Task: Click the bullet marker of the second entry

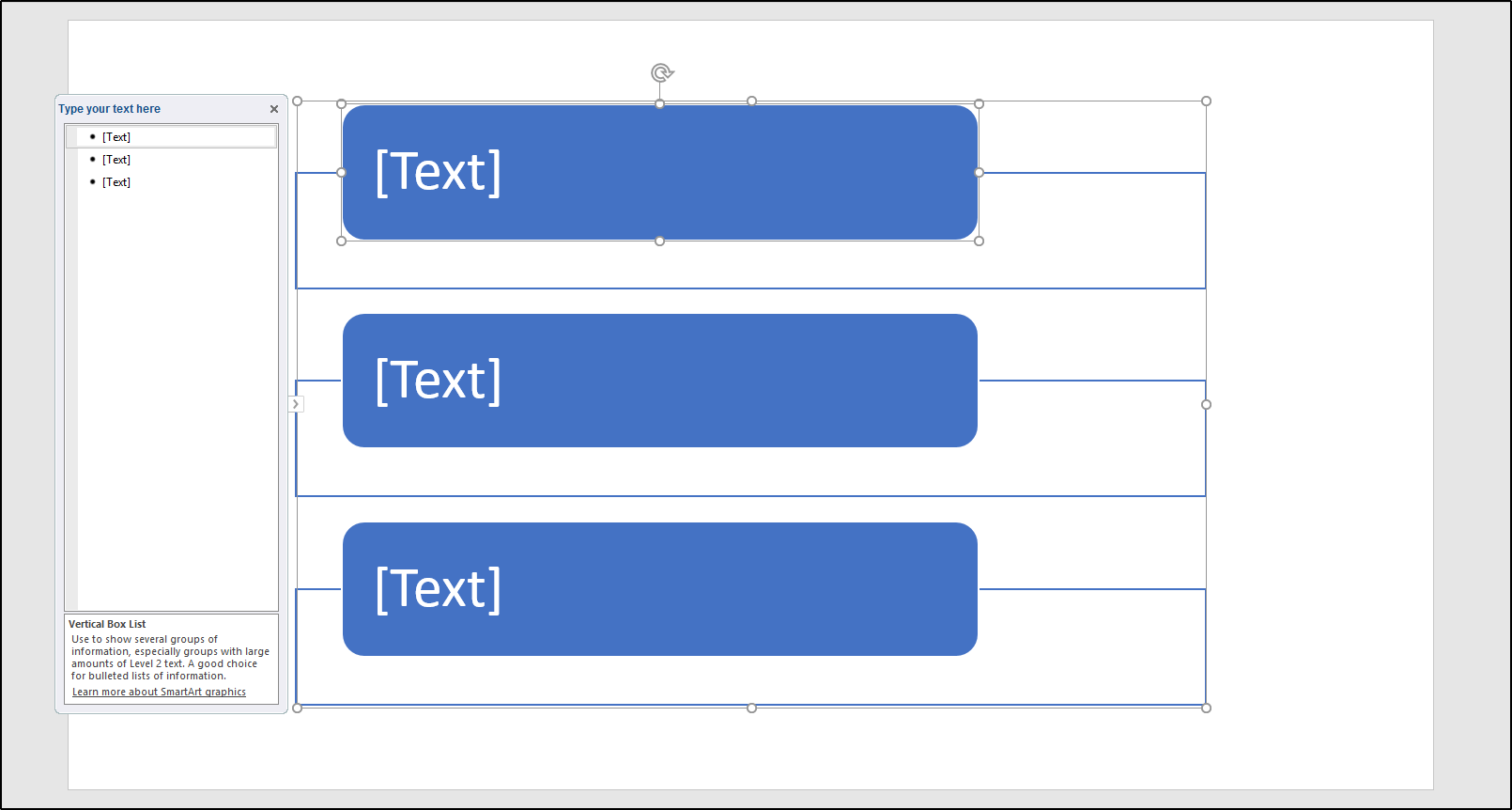Action: (x=91, y=159)
